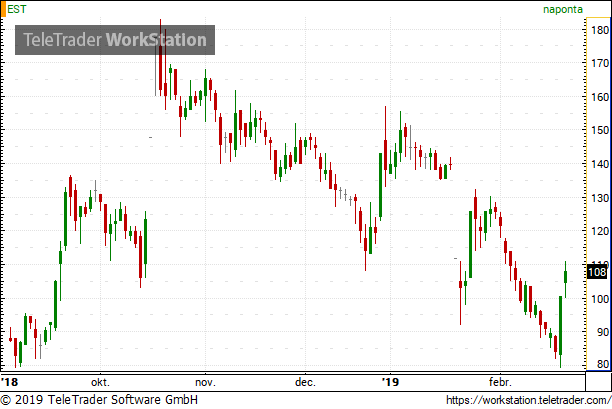This screenshot has width=612, height=409.
Task: Click the 'naponta' interval label
Action: point(563,9)
